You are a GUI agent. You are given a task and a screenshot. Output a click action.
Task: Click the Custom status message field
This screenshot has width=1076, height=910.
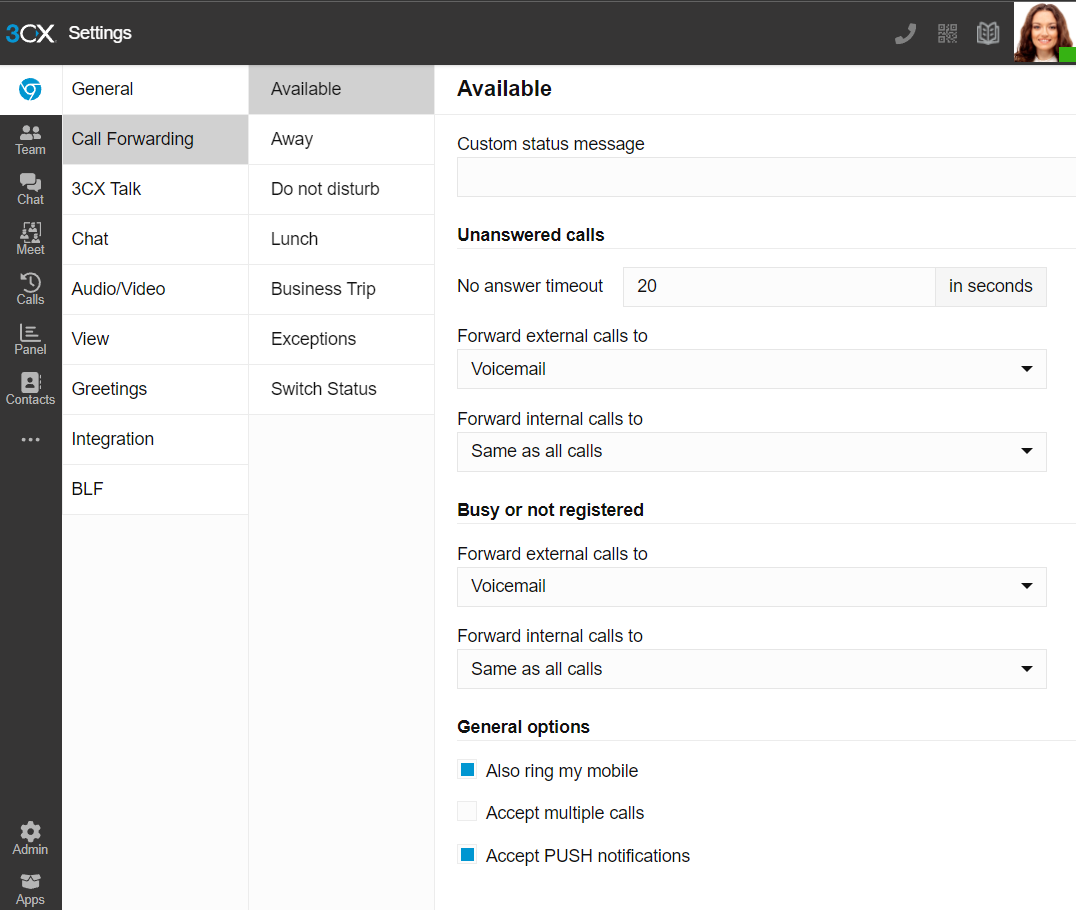point(767,177)
